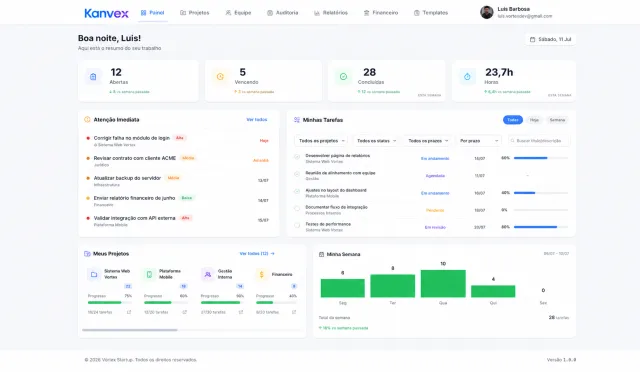
Task: Click the Meus Projetos header icon
Action: 87,254
